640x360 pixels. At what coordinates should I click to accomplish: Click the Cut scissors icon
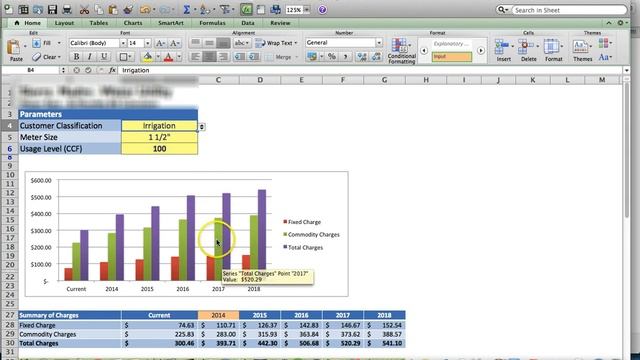84,9
